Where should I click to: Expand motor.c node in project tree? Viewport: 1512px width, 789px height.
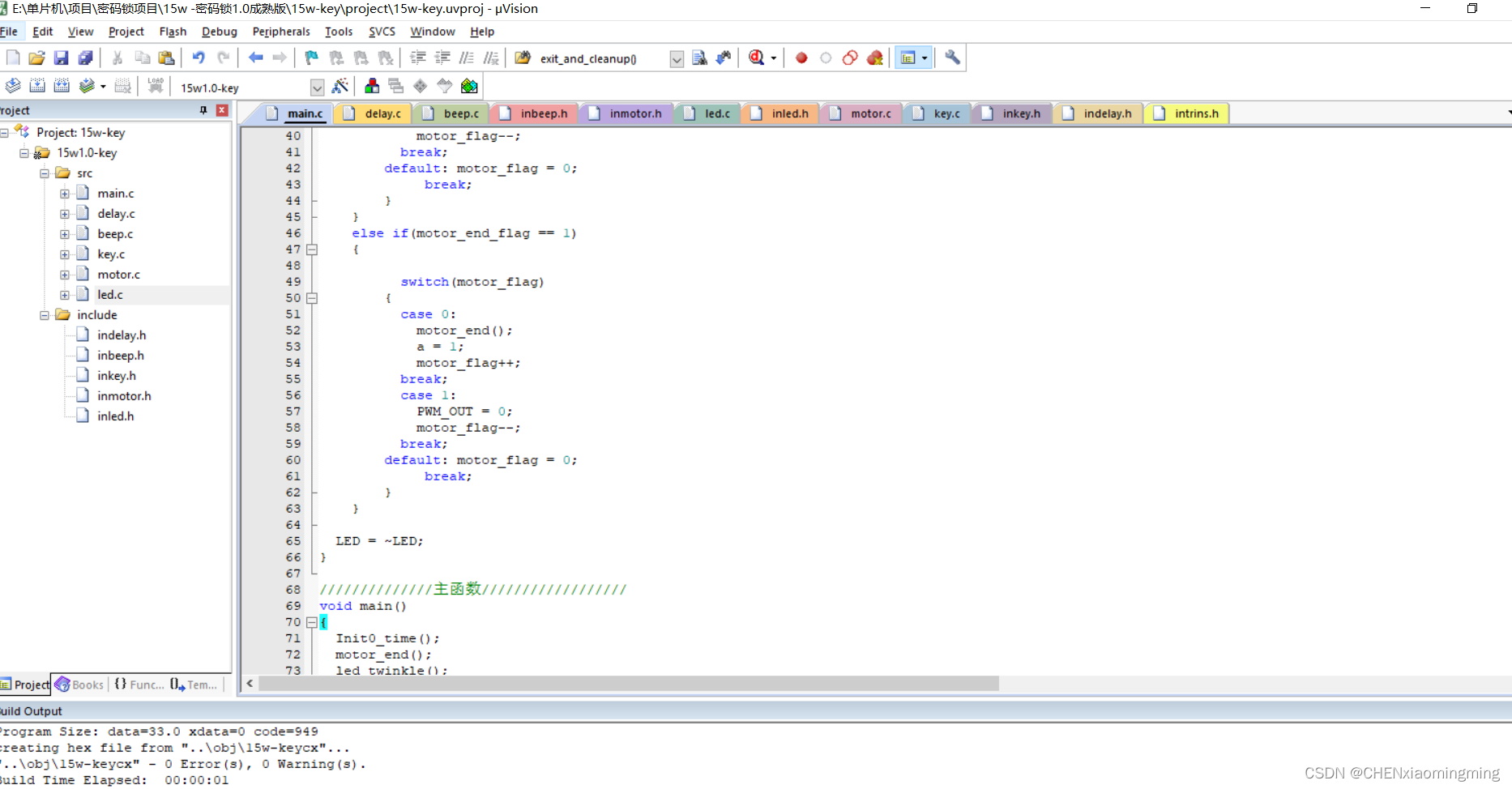click(64, 275)
